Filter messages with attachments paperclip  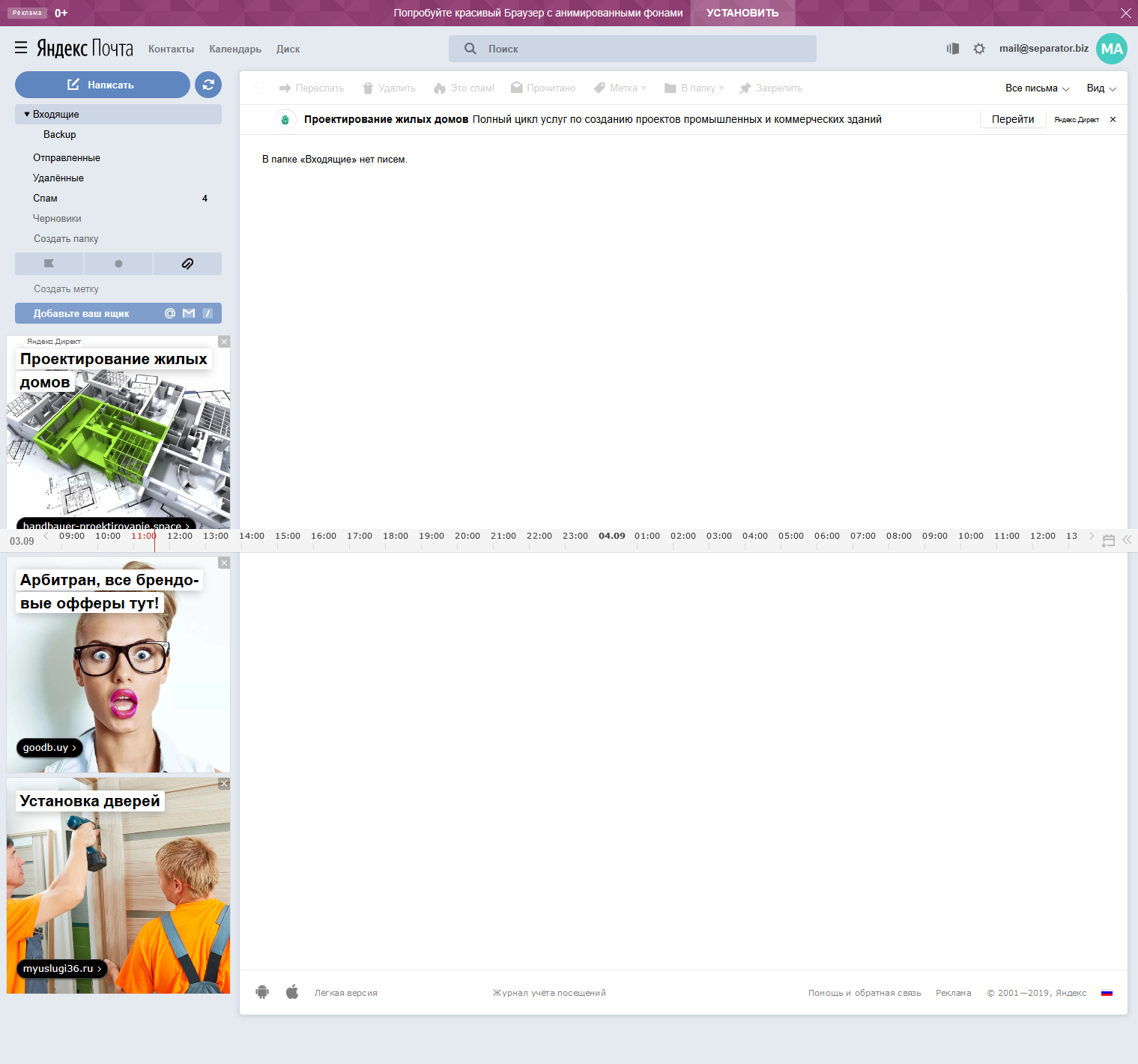187,264
